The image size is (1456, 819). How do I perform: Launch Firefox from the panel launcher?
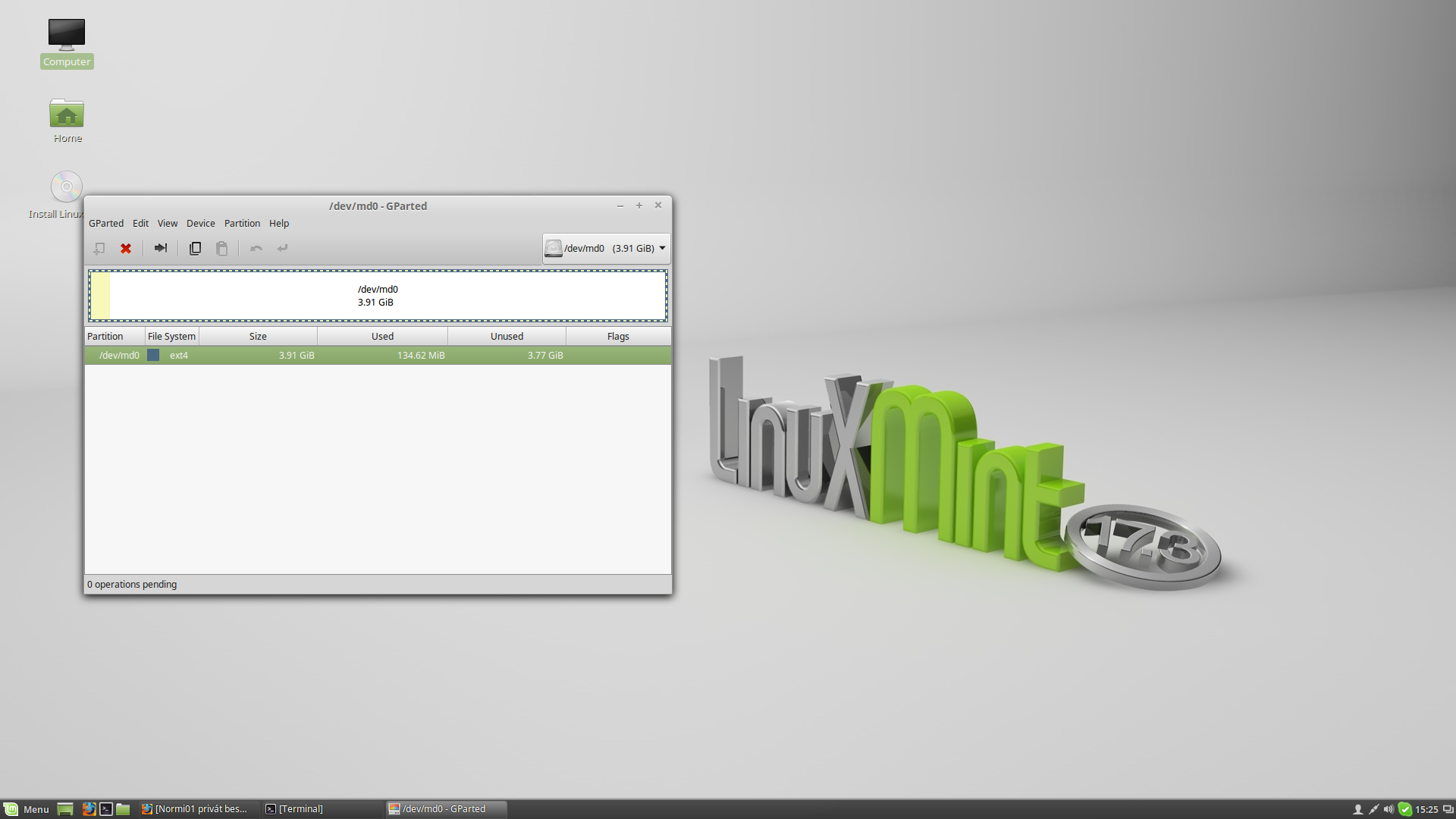89,809
